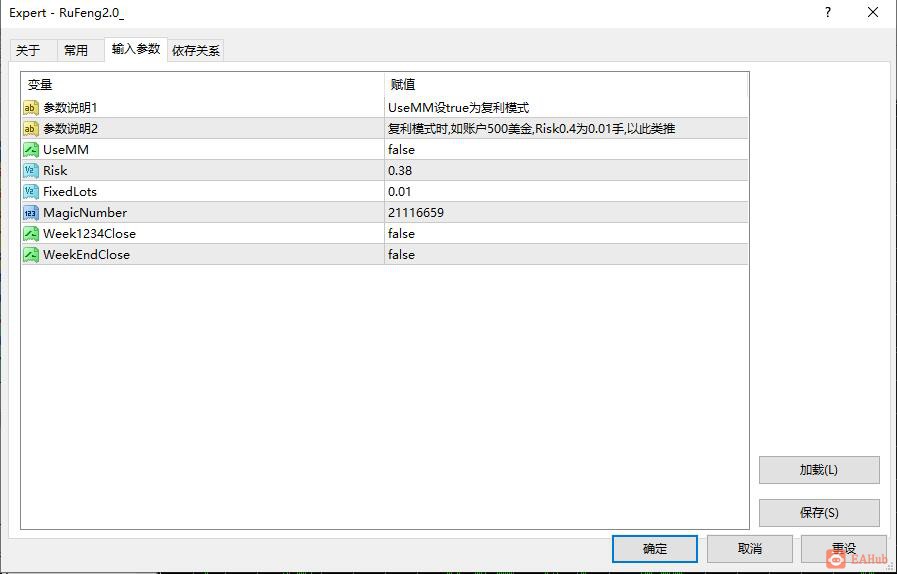This screenshot has width=897, height=574.
Task: Click the 重设 button
Action: tap(844, 549)
